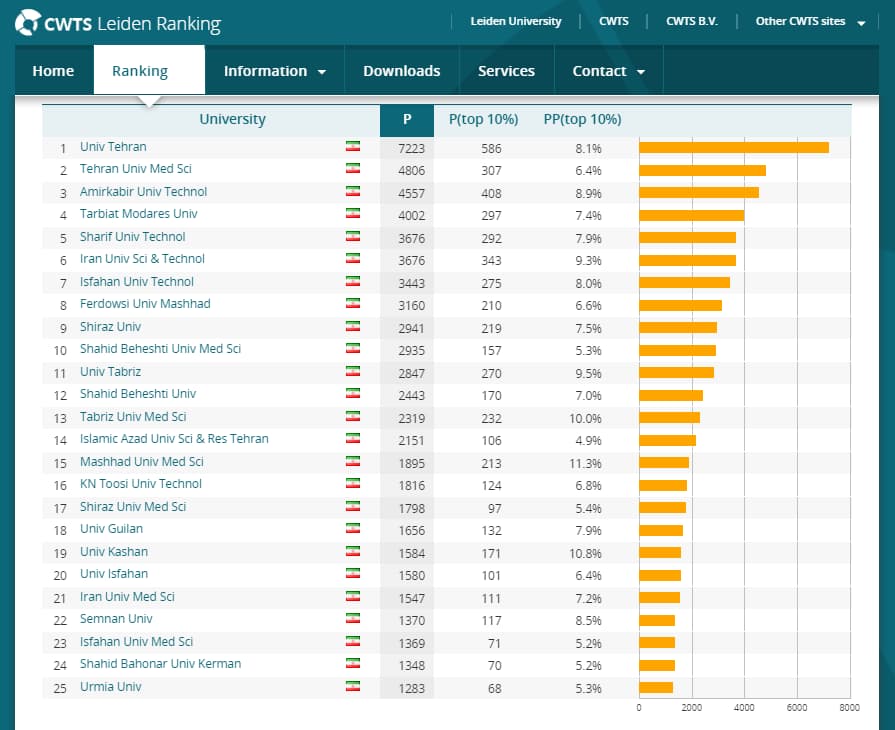Open the CWTS B.V. link
The width and height of the screenshot is (895, 730).
(x=692, y=22)
